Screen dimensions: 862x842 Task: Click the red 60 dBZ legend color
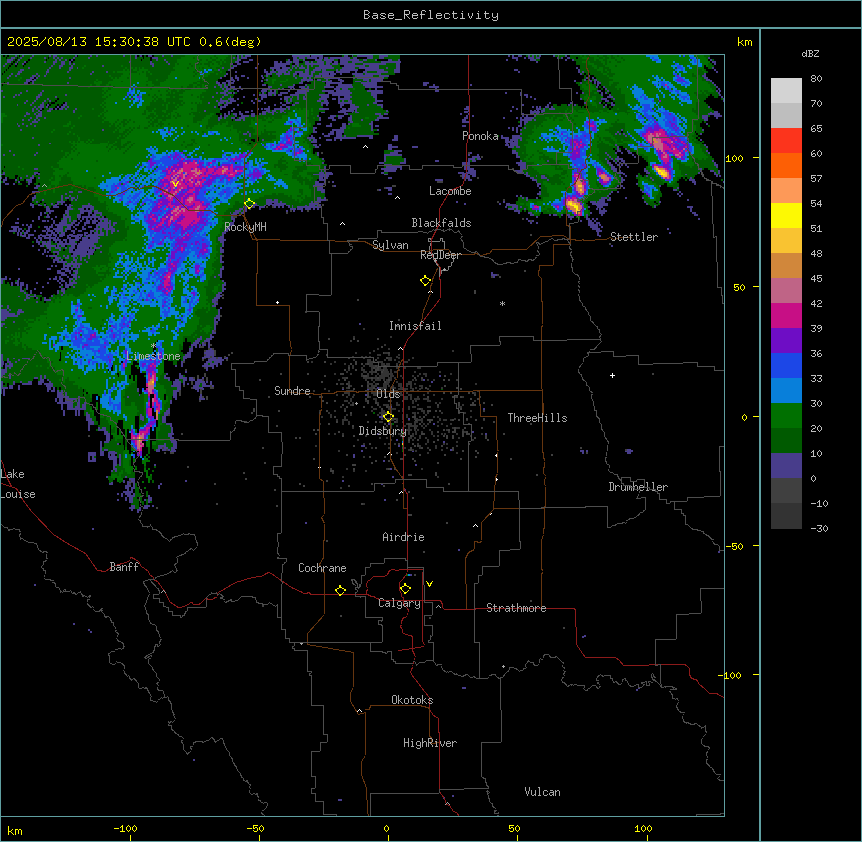786,141
